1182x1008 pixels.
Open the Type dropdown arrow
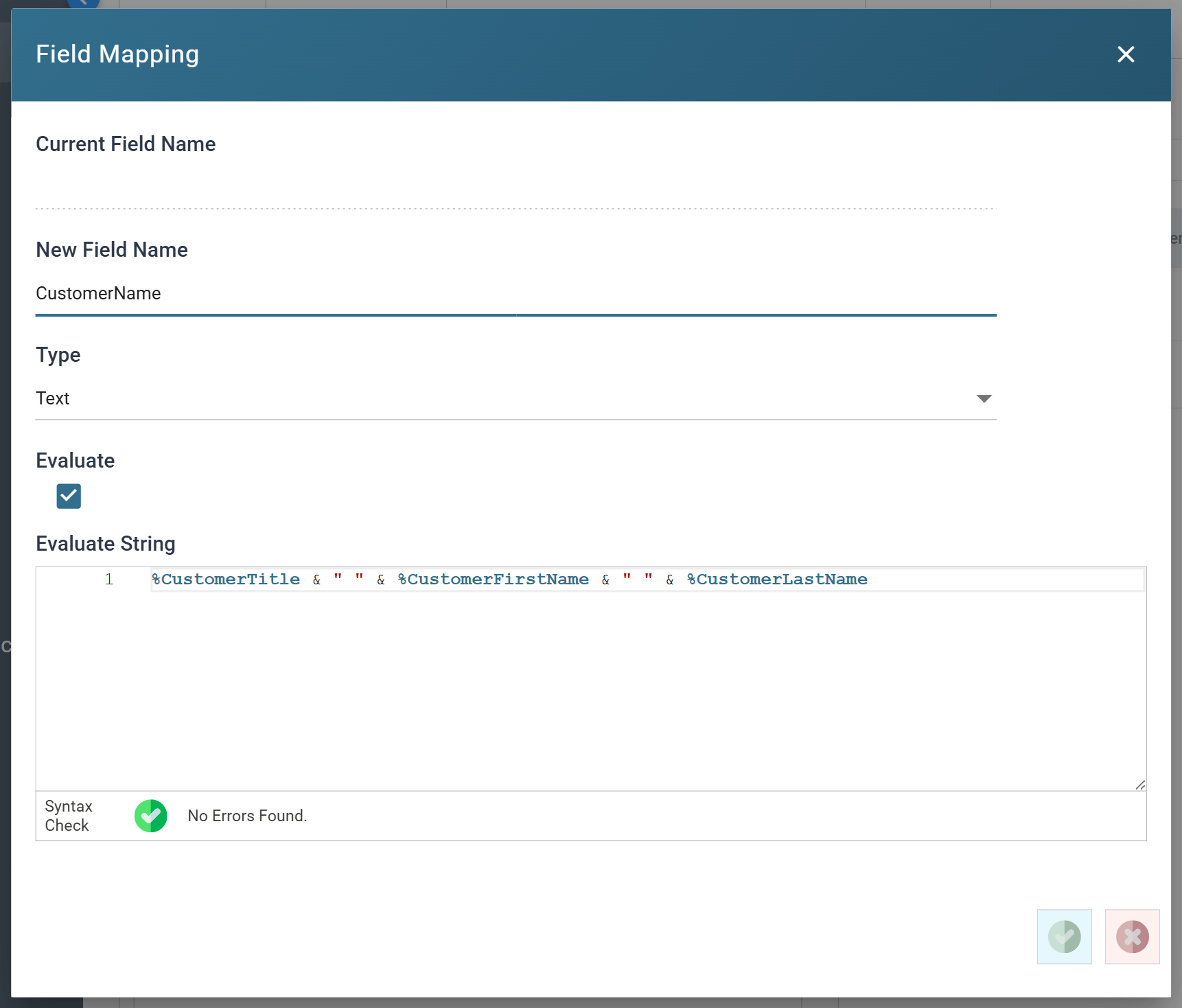click(x=984, y=399)
